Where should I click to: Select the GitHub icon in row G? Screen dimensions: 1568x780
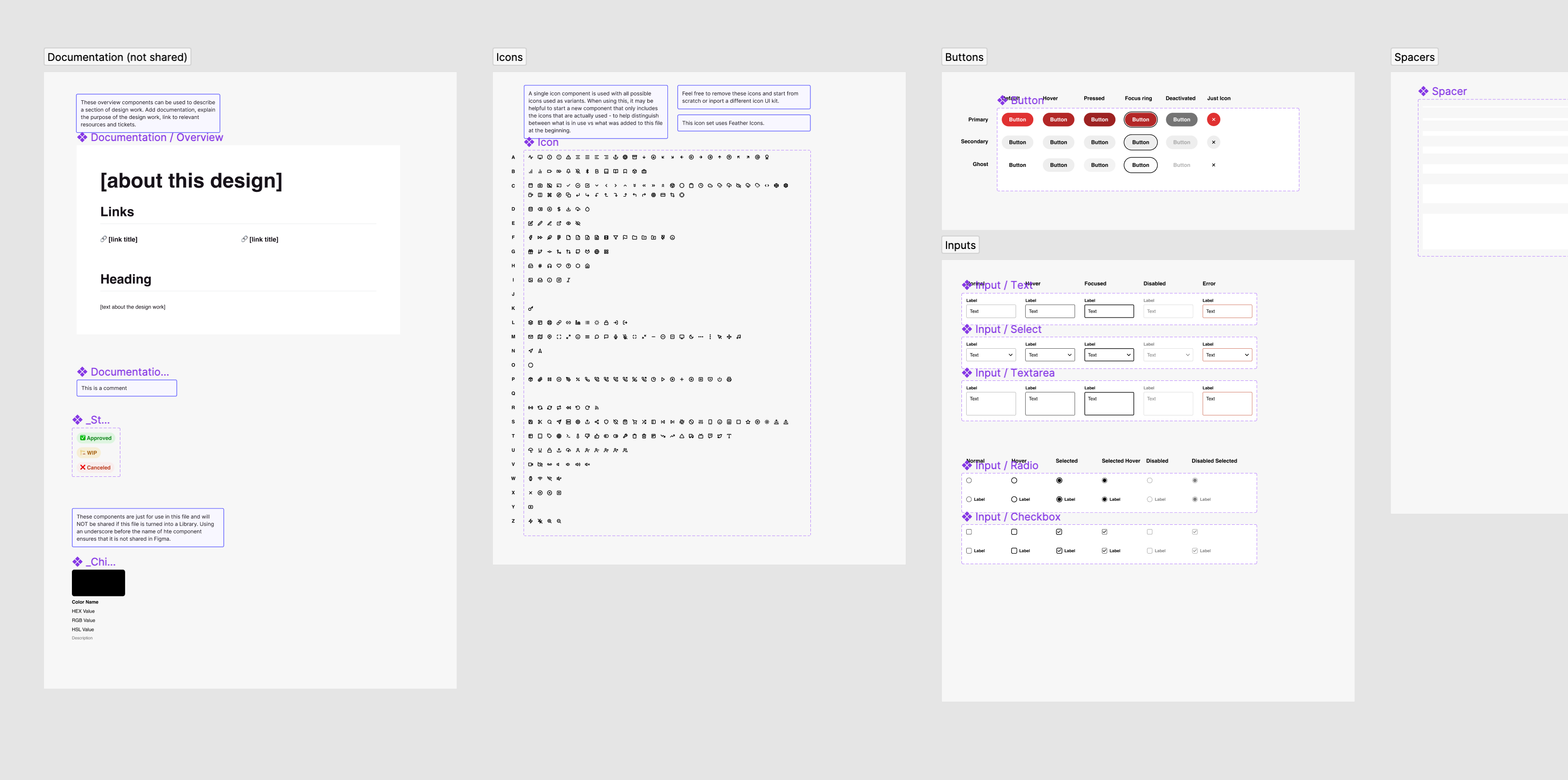pos(578,252)
